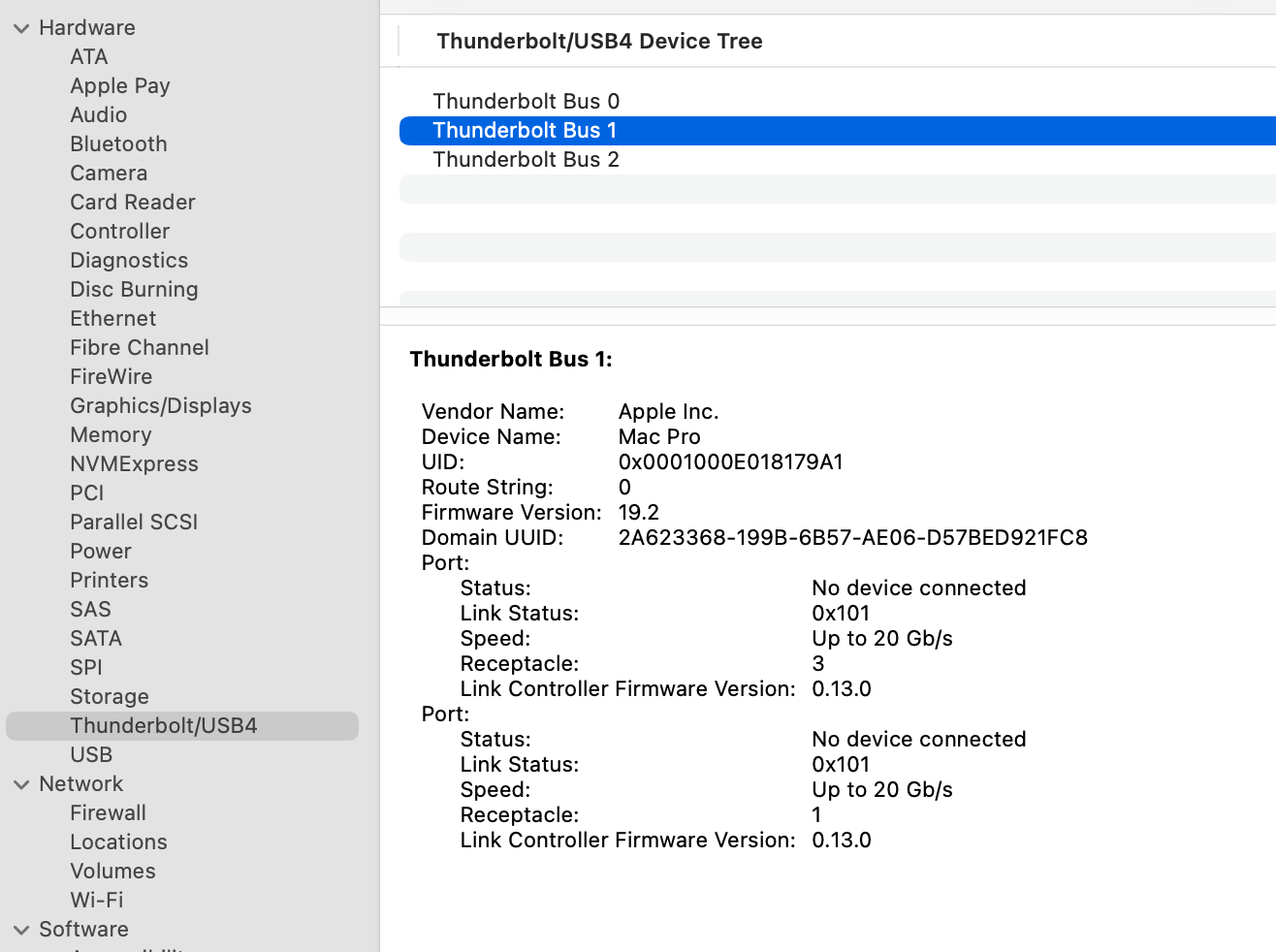Click the Network section label
Image resolution: width=1276 pixels, height=952 pixels.
(x=81, y=784)
